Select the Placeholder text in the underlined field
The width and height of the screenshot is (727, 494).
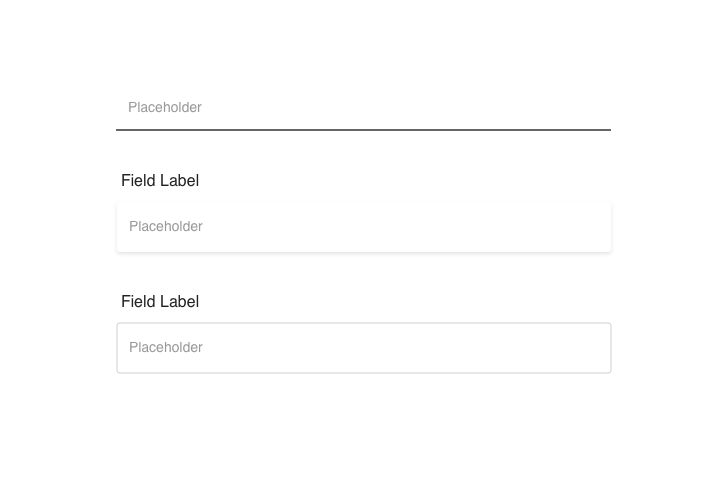165,108
